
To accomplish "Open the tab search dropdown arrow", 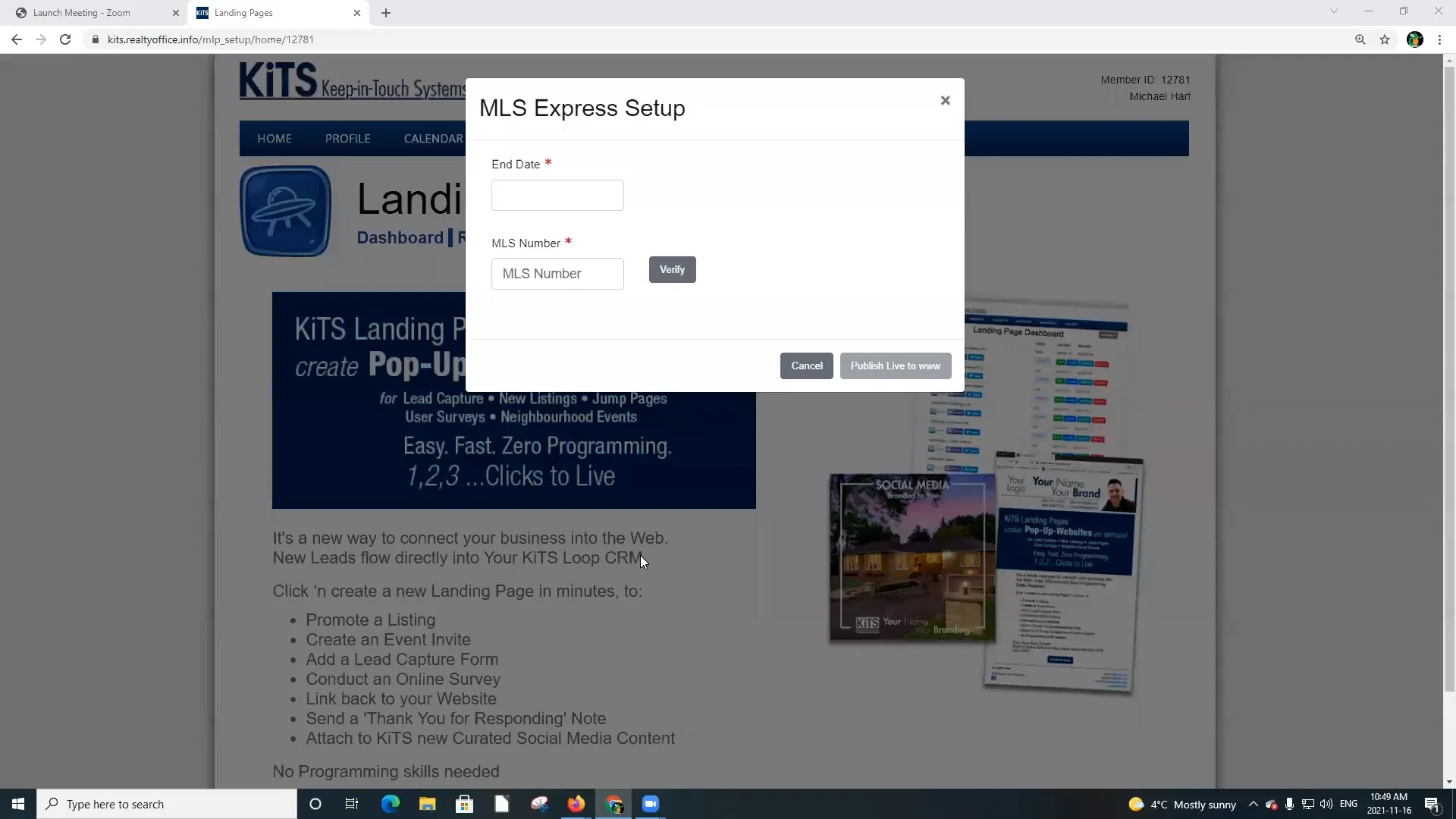I will click(1334, 11).
